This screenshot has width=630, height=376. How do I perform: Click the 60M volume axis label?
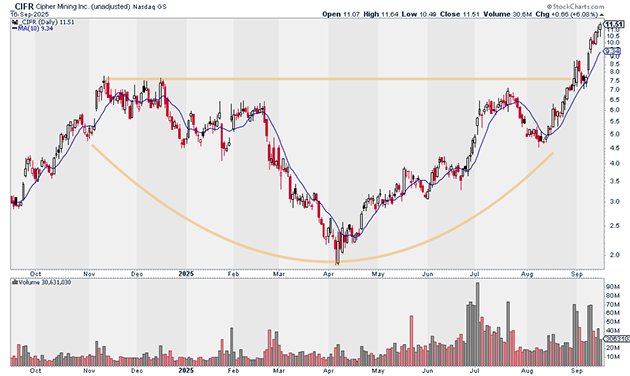[x=612, y=313]
